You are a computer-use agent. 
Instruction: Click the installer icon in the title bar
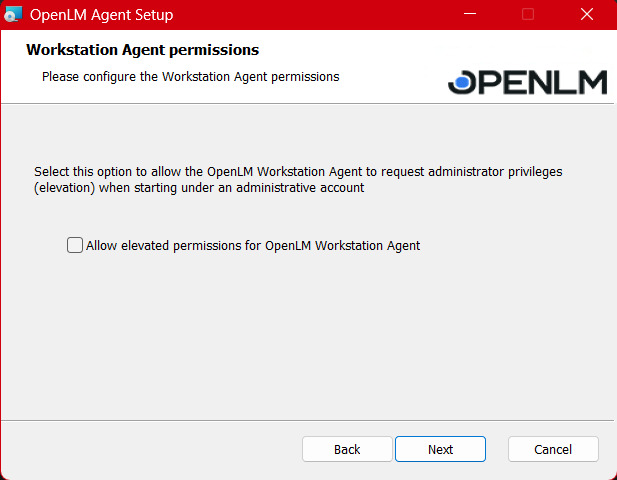tap(15, 15)
